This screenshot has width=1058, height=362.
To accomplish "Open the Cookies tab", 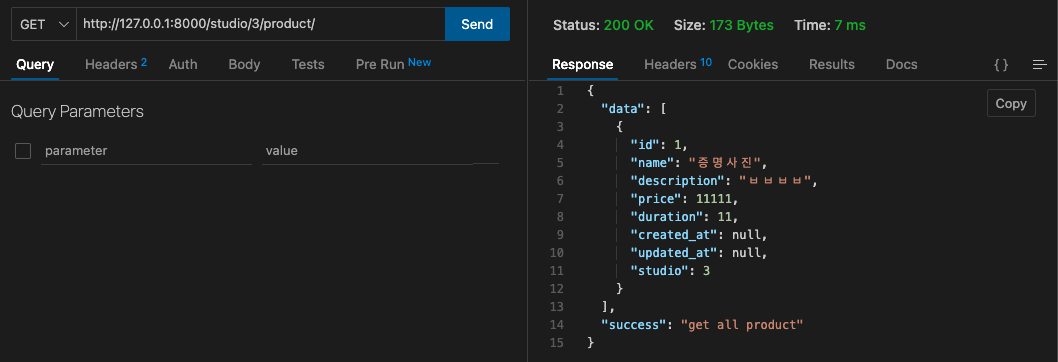I will [x=752, y=64].
